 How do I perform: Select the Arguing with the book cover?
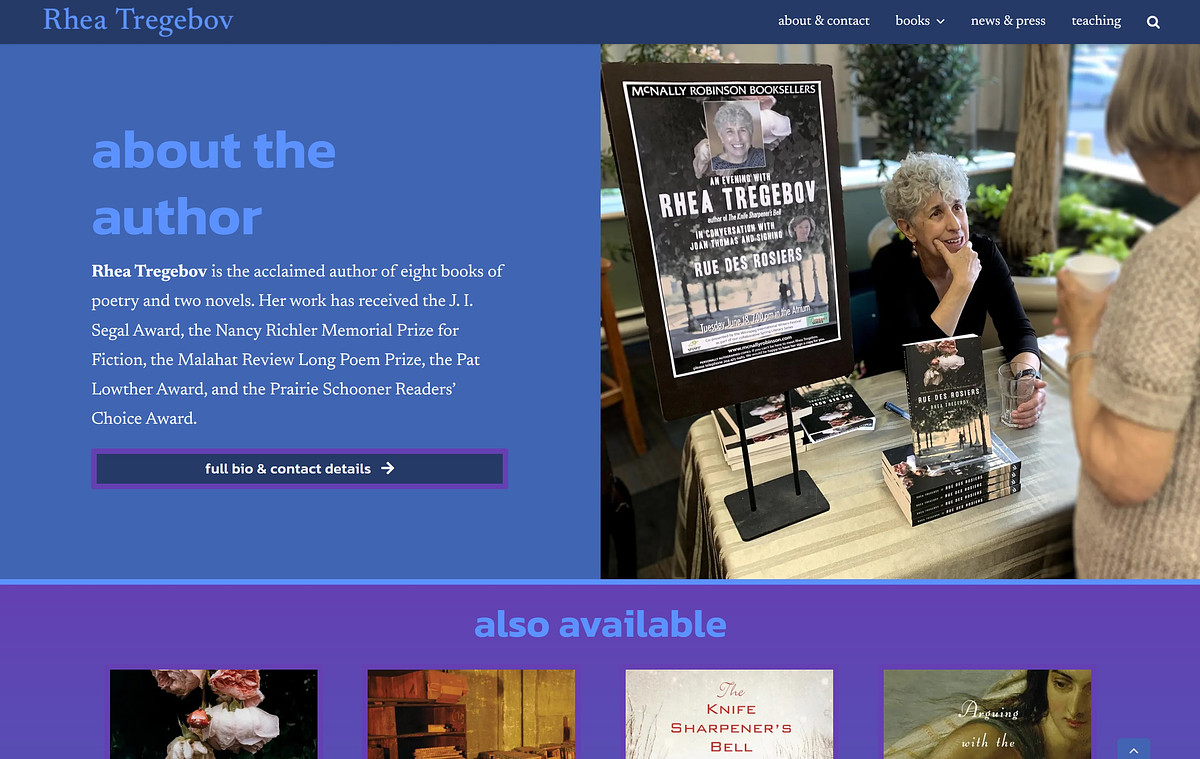click(987, 714)
